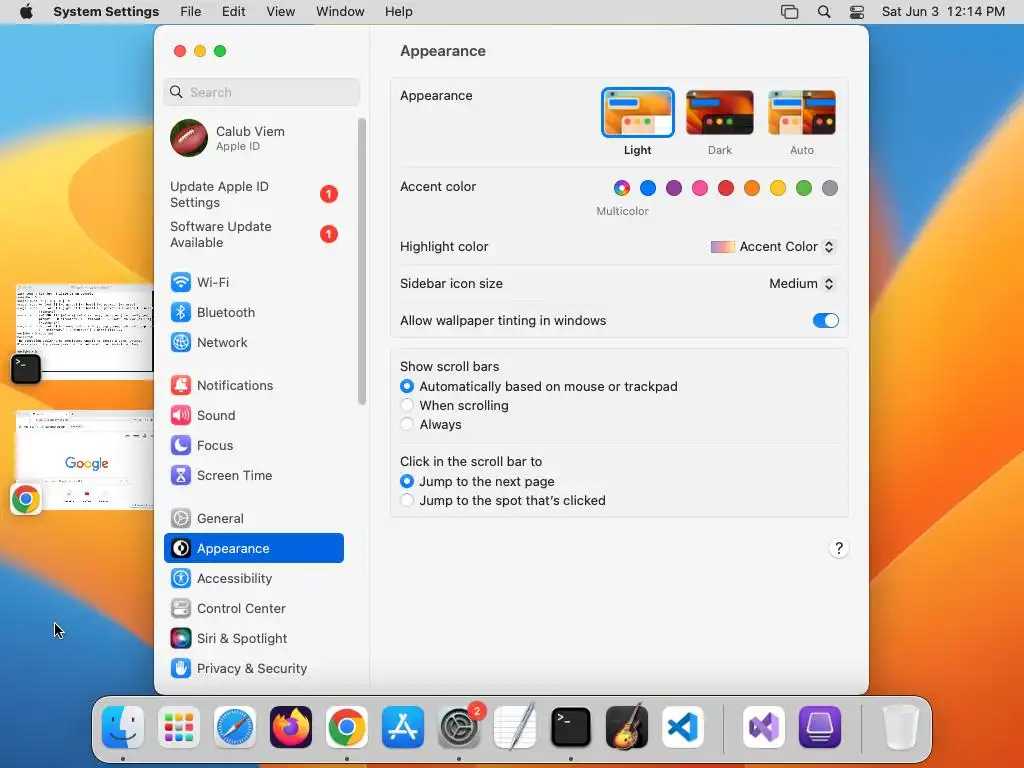
Task: Select green accent color
Action: click(x=804, y=188)
